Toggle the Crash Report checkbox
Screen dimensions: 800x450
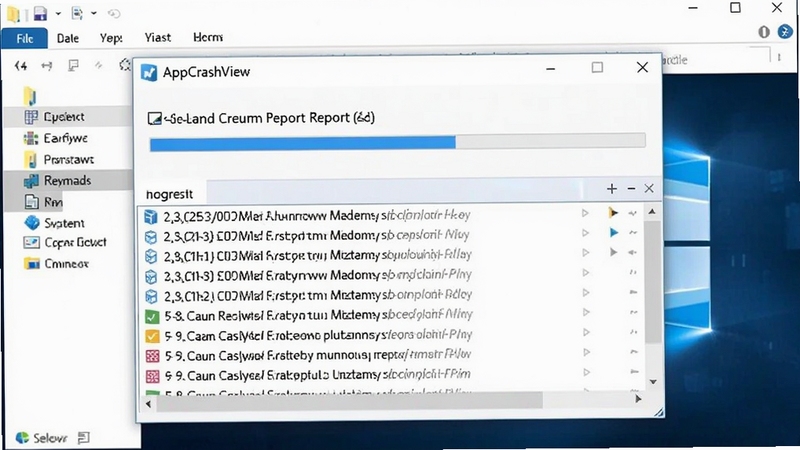[x=154, y=118]
